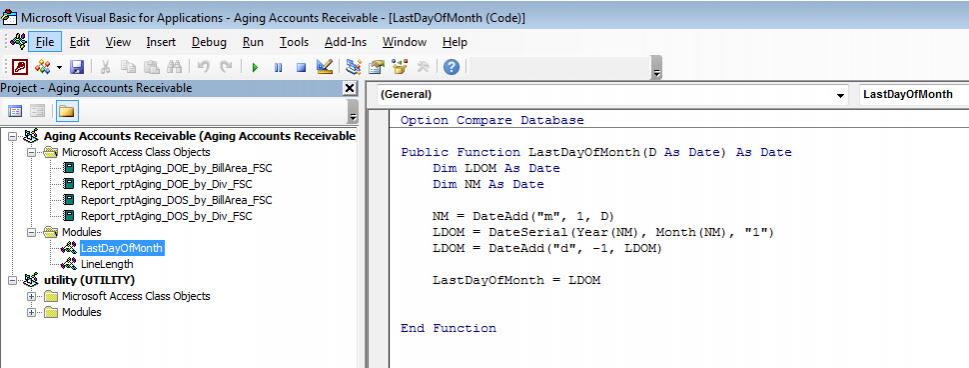Collapse the Microsoft Access Class Objects folder under Aging Accounts Receivable

pyautogui.click(x=31, y=152)
